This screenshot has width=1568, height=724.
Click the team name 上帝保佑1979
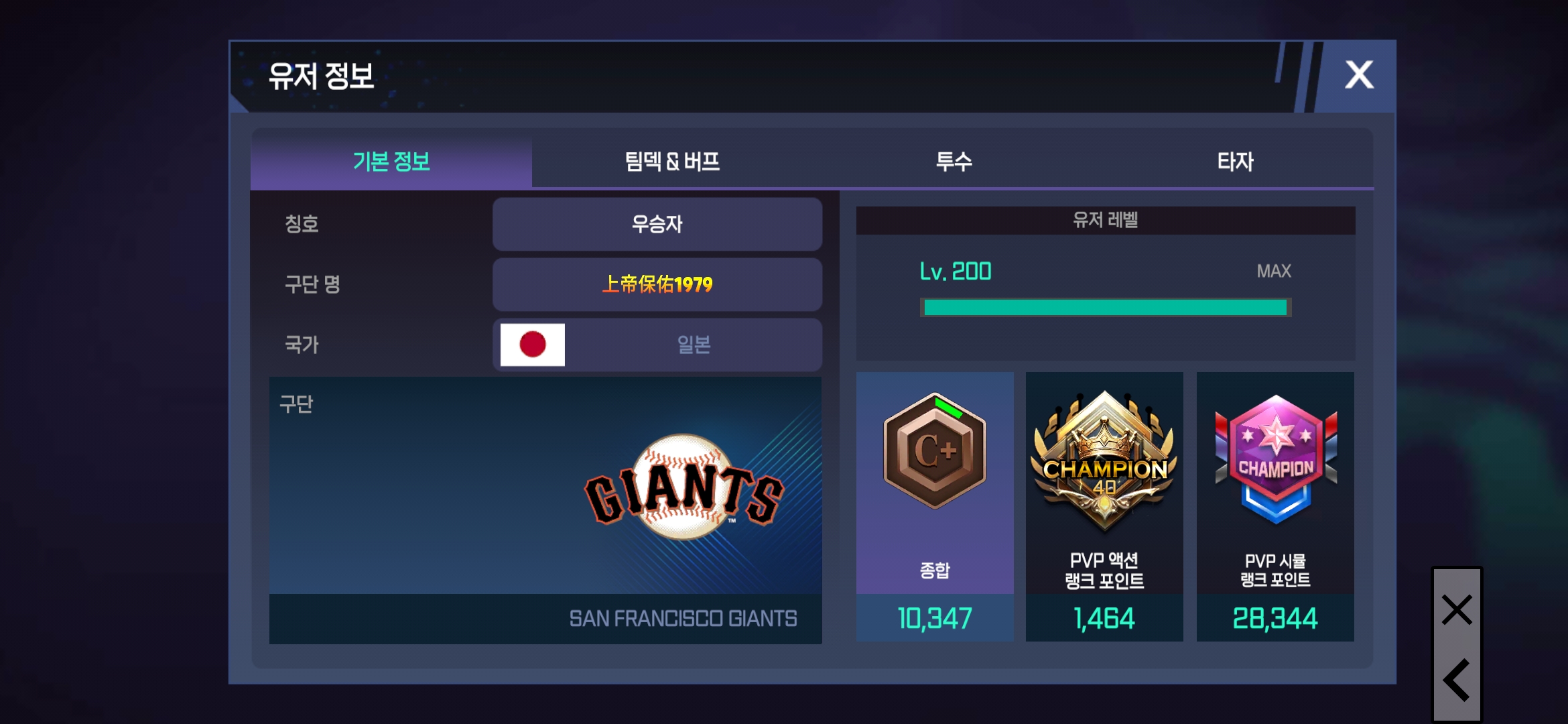[657, 284]
